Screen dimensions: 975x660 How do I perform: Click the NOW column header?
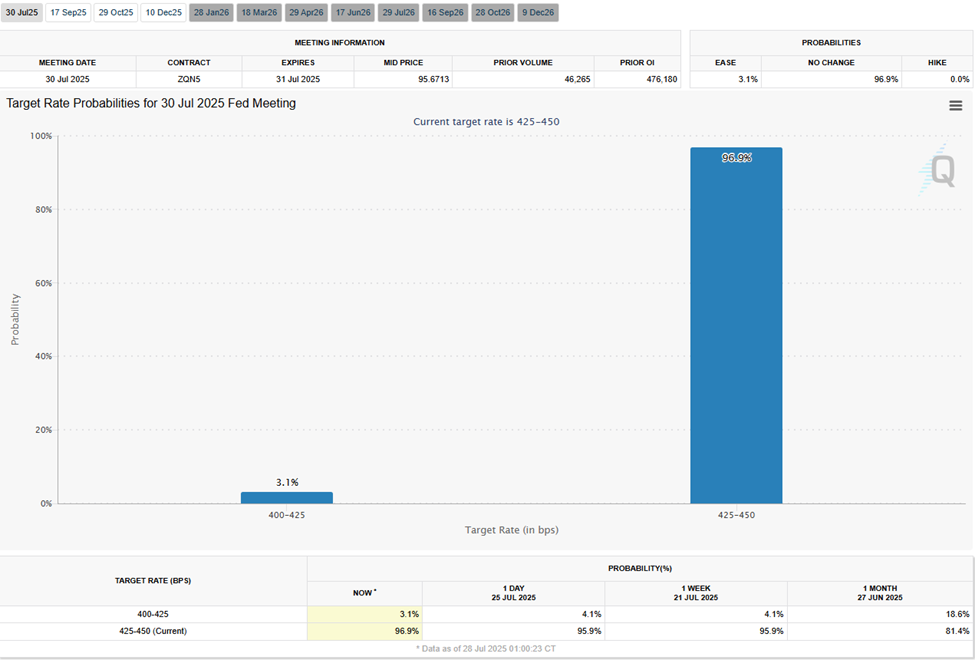[x=363, y=592]
